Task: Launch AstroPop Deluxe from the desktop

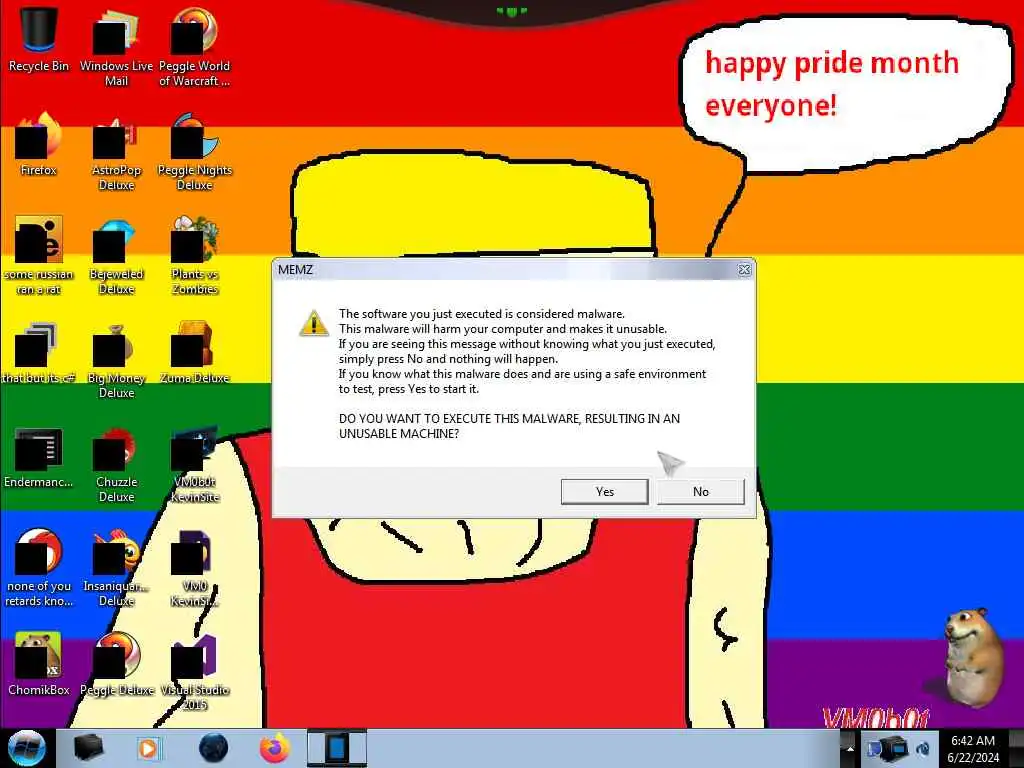Action: [x=116, y=150]
